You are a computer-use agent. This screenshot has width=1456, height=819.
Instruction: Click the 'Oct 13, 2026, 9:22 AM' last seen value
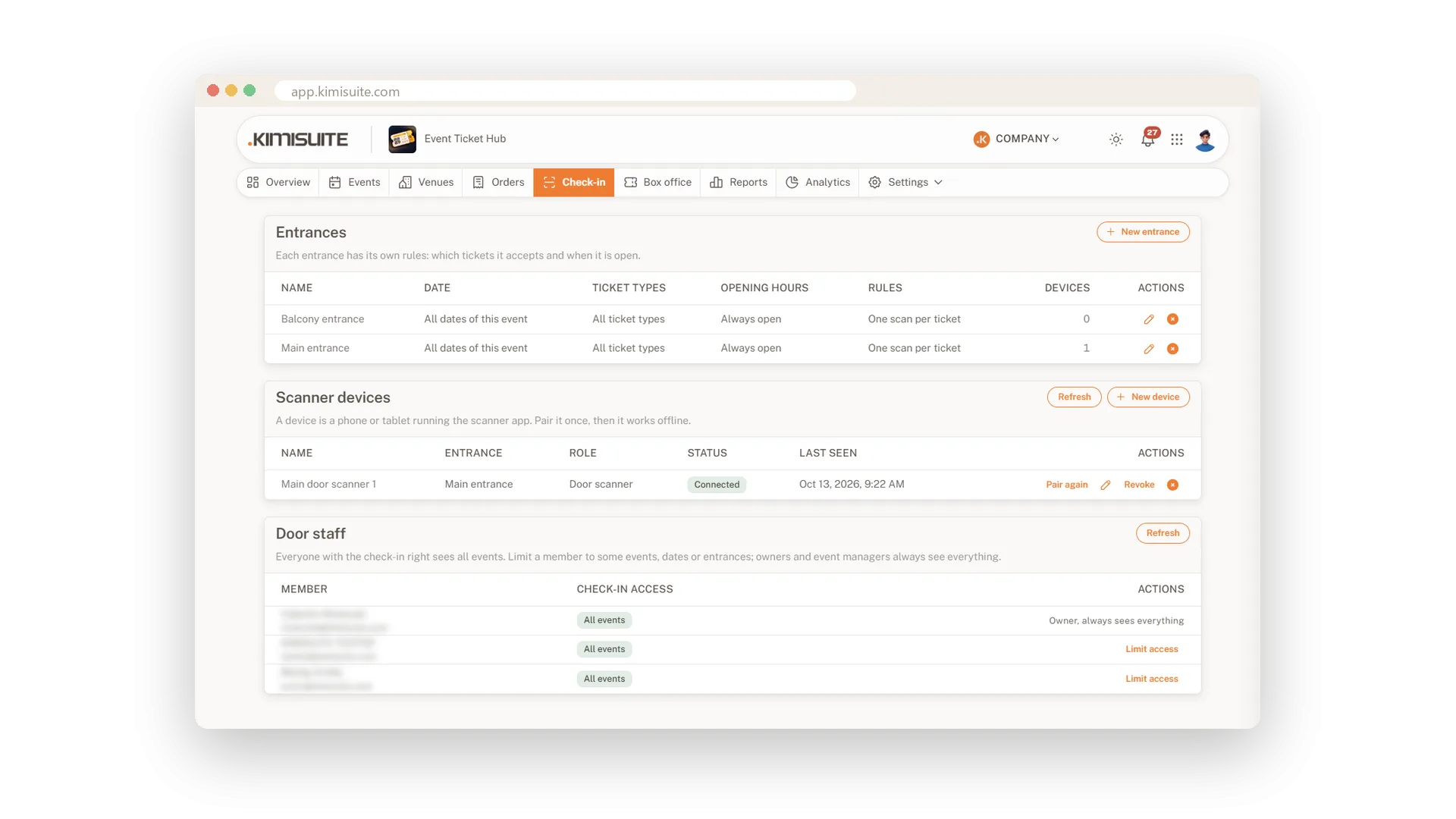pos(852,485)
